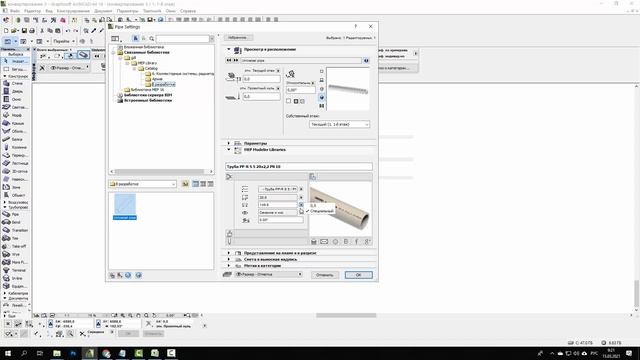Click the search magnifier in Pipe Settings

pos(151,38)
